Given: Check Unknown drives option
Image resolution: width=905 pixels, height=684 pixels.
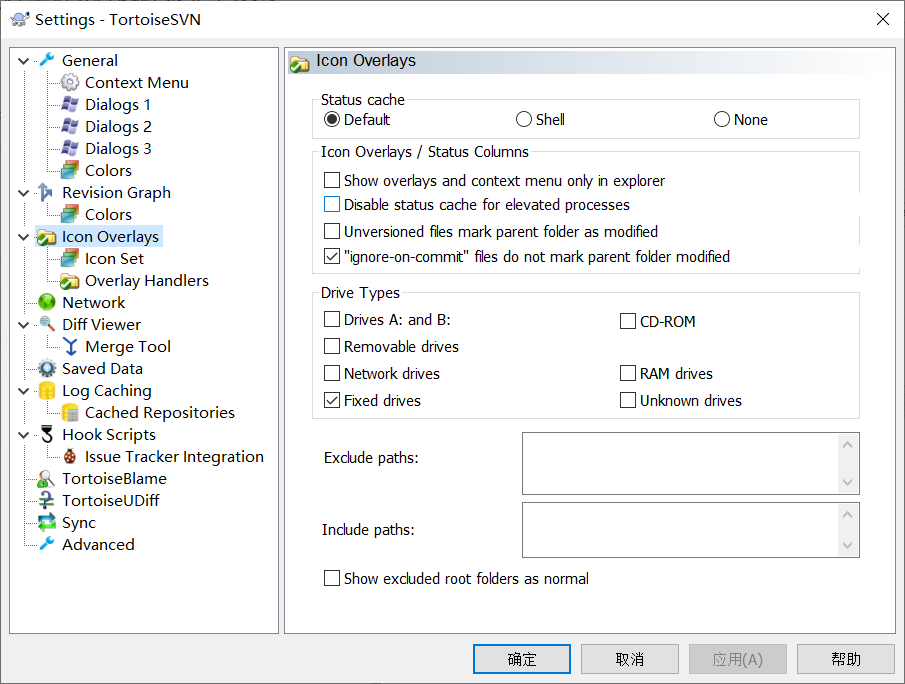Looking at the screenshot, I should [x=627, y=400].
